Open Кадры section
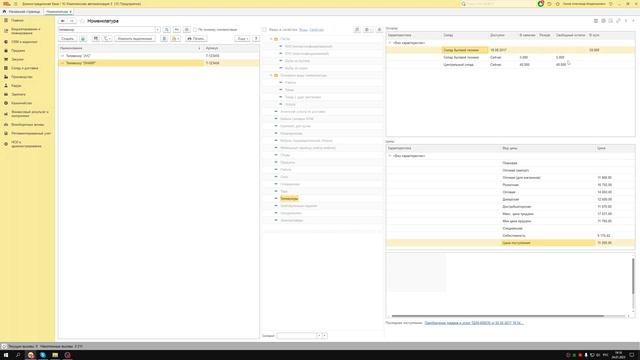The image size is (640, 360). point(16,86)
